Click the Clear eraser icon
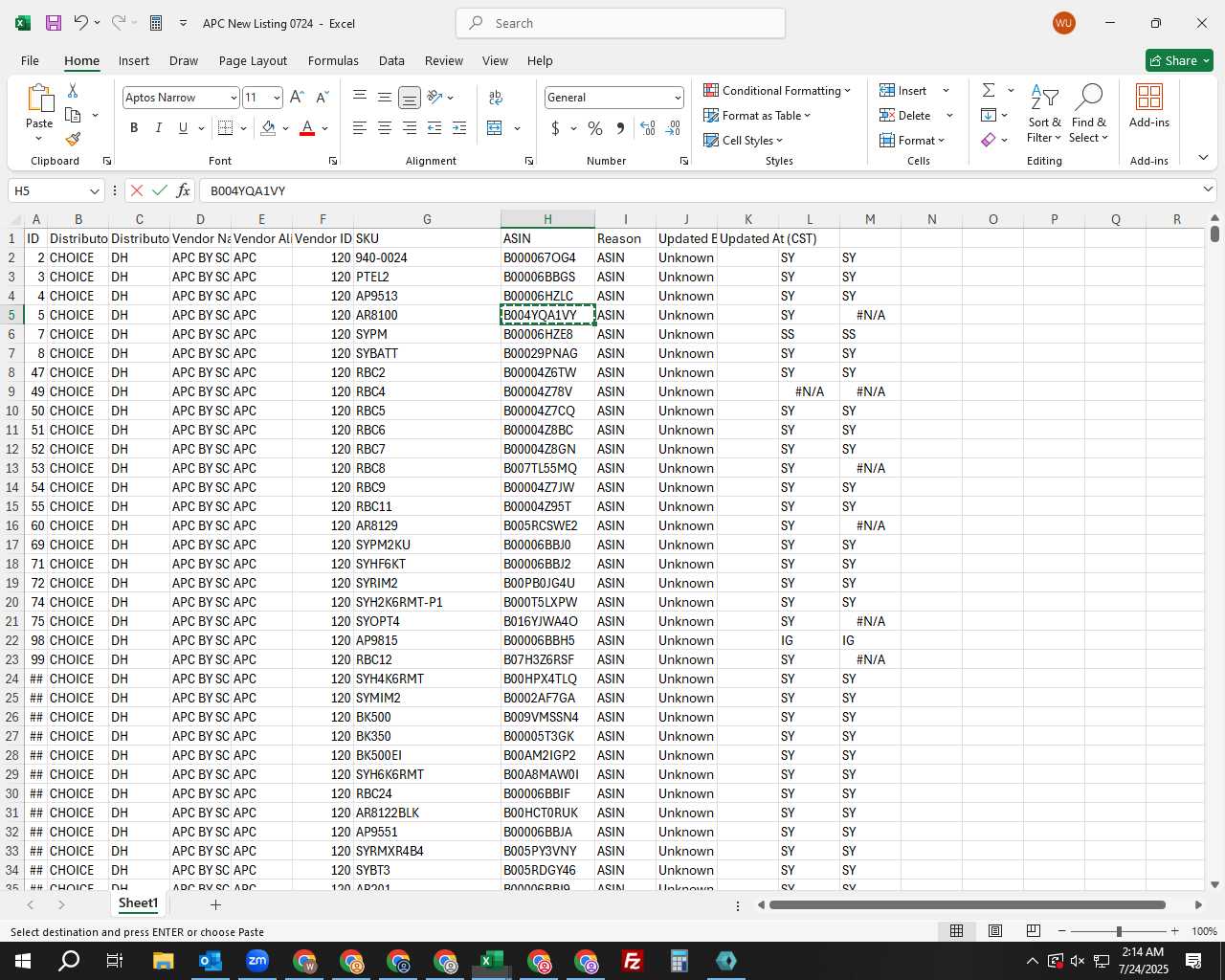Image resolution: width=1225 pixels, height=980 pixels. point(989,140)
